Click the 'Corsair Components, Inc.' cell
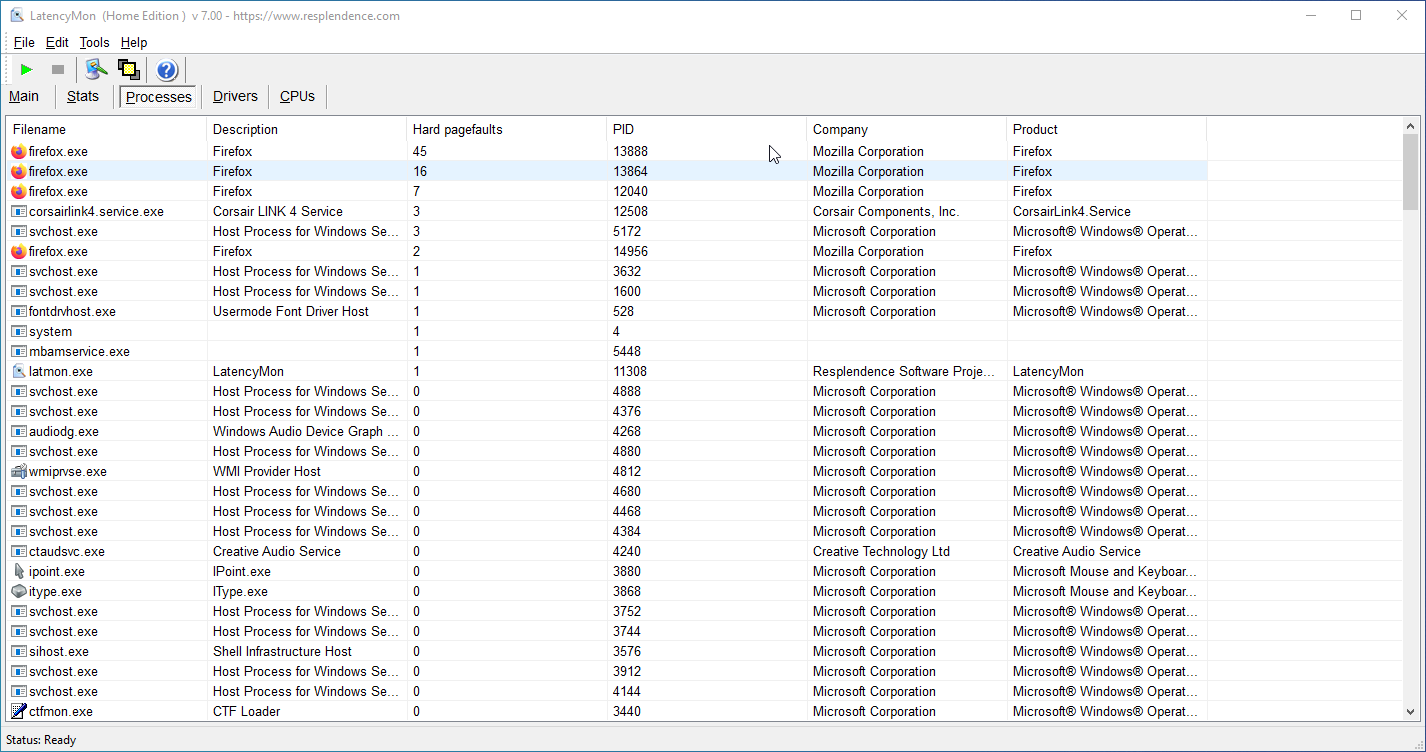 pos(886,212)
